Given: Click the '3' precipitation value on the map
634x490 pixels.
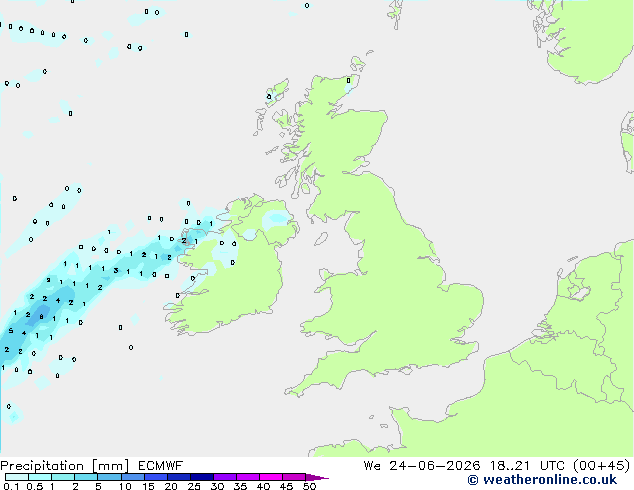Looking at the screenshot, I should (116, 270).
